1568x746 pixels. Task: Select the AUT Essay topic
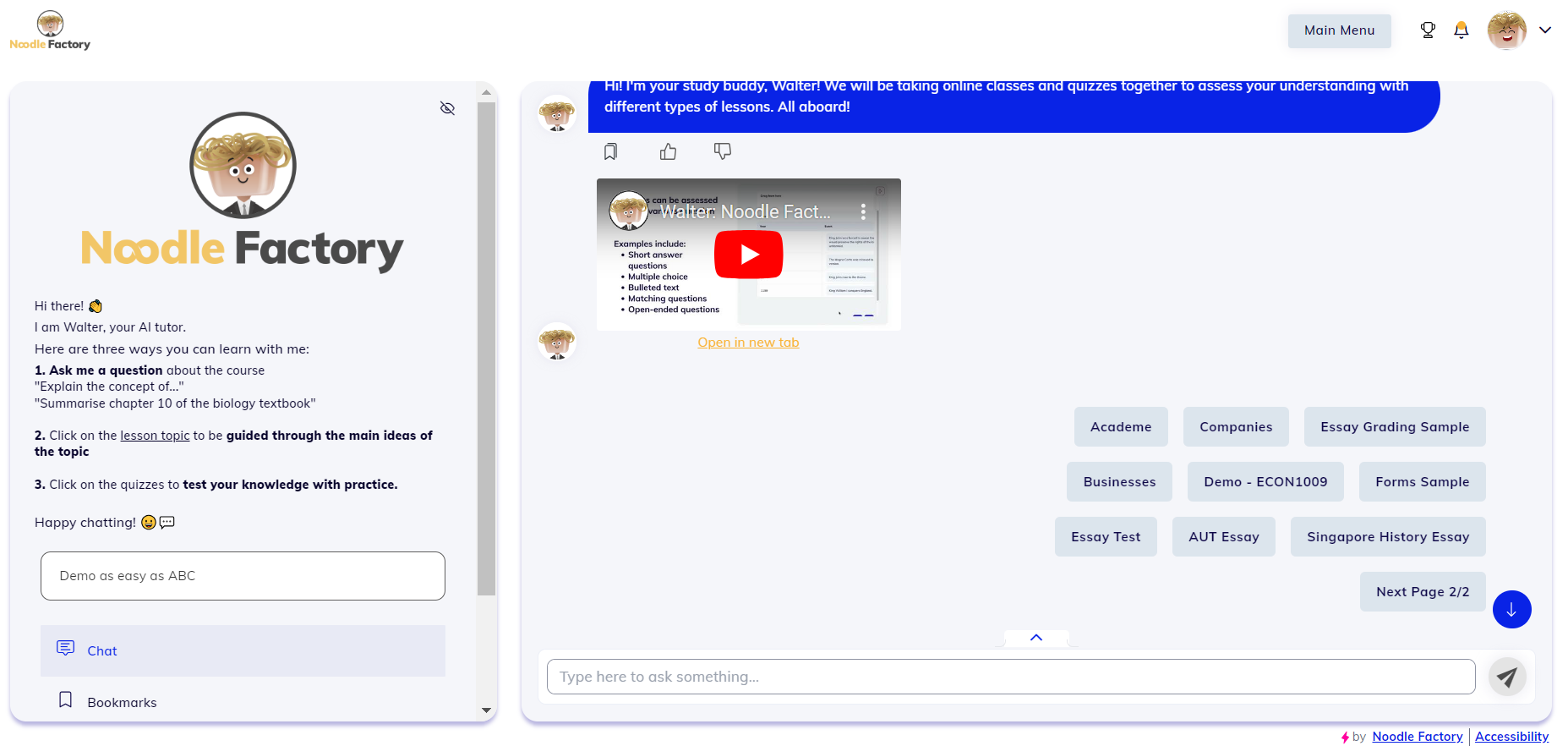click(1224, 537)
